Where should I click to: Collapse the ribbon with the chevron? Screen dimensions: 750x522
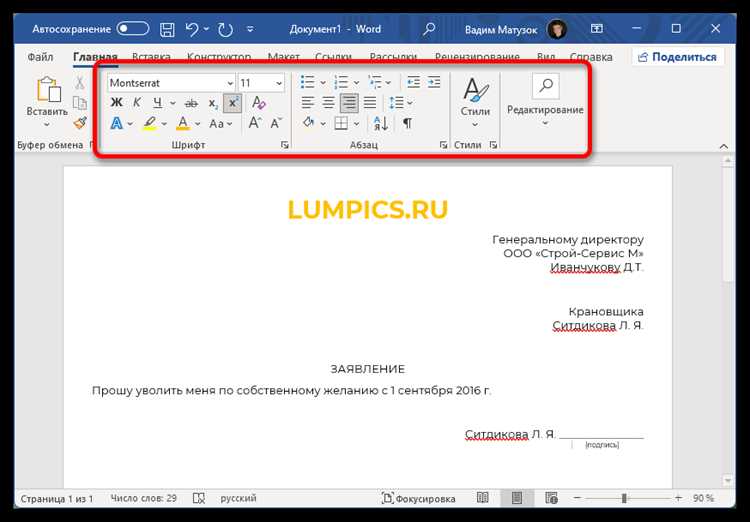pos(724,146)
